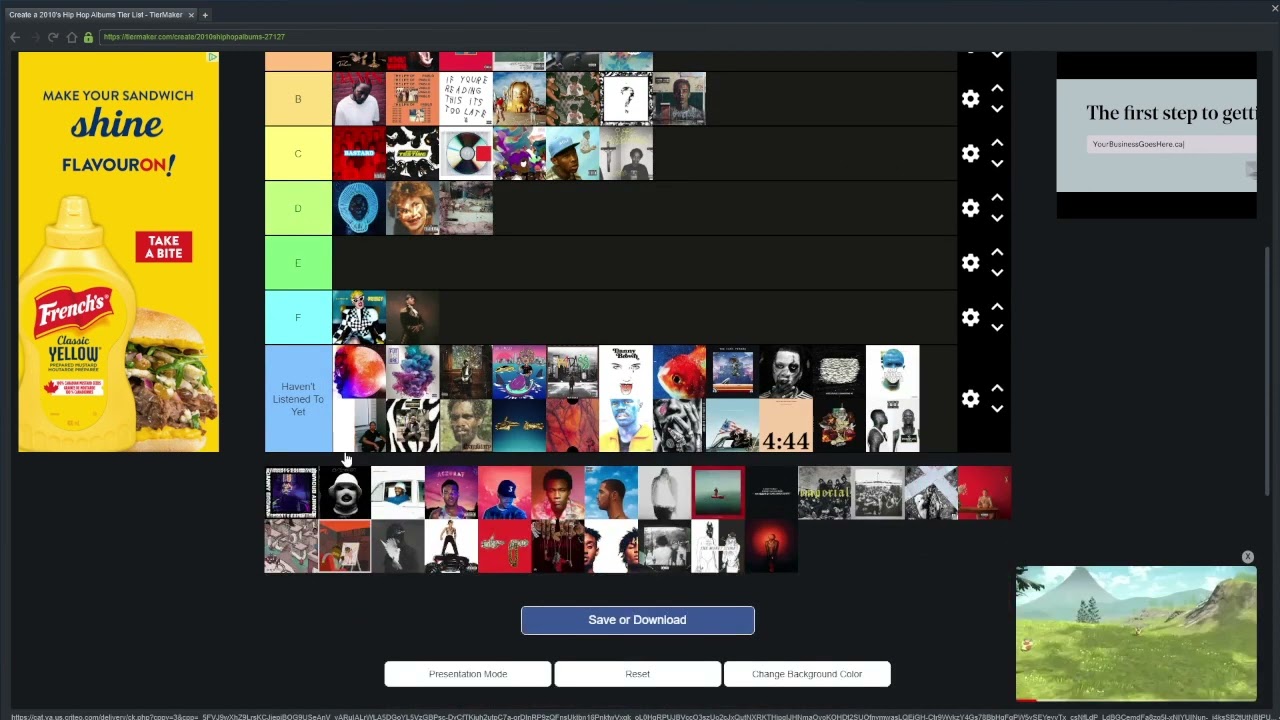Select the golden head Astroworld cover in tier B
This screenshot has height=720, width=1280.
[x=519, y=99]
